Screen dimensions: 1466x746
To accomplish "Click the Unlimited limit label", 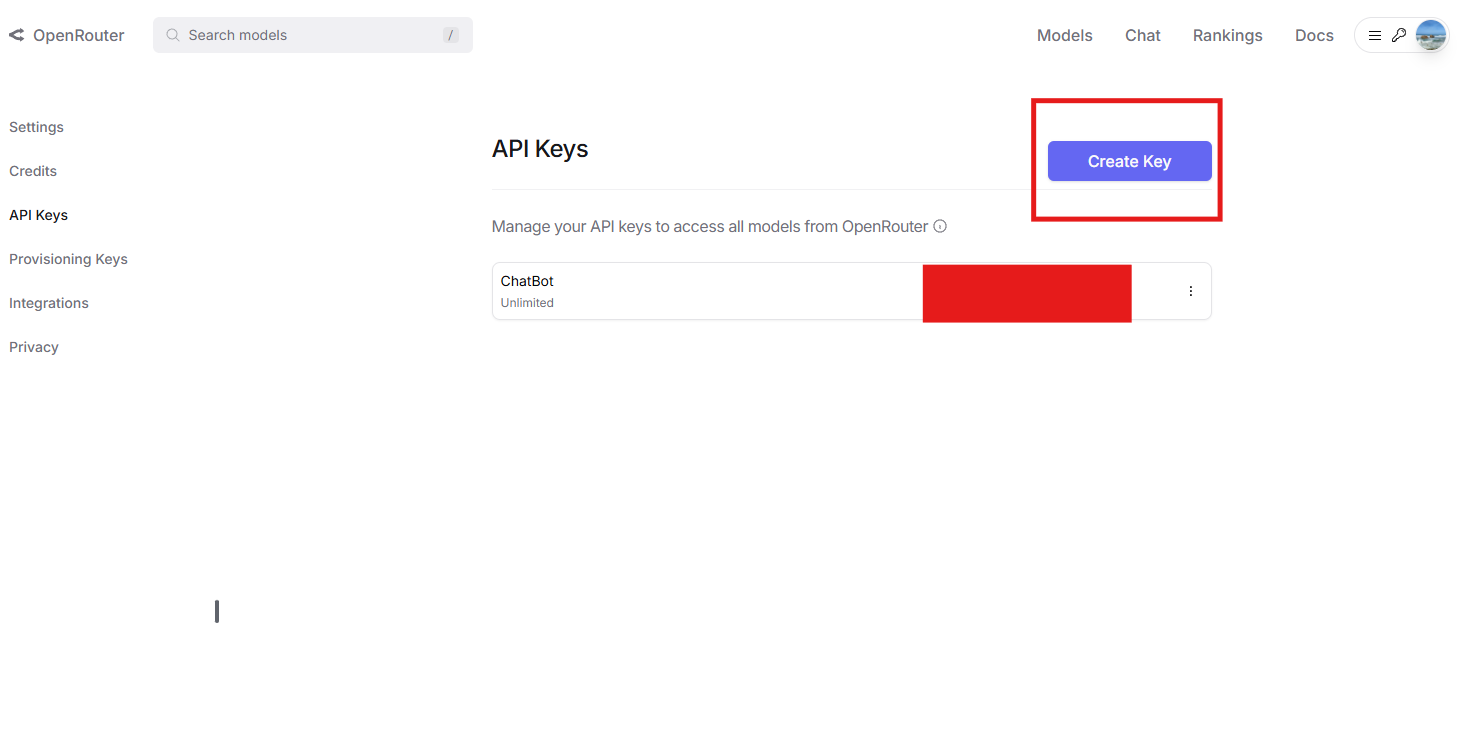I will (527, 303).
